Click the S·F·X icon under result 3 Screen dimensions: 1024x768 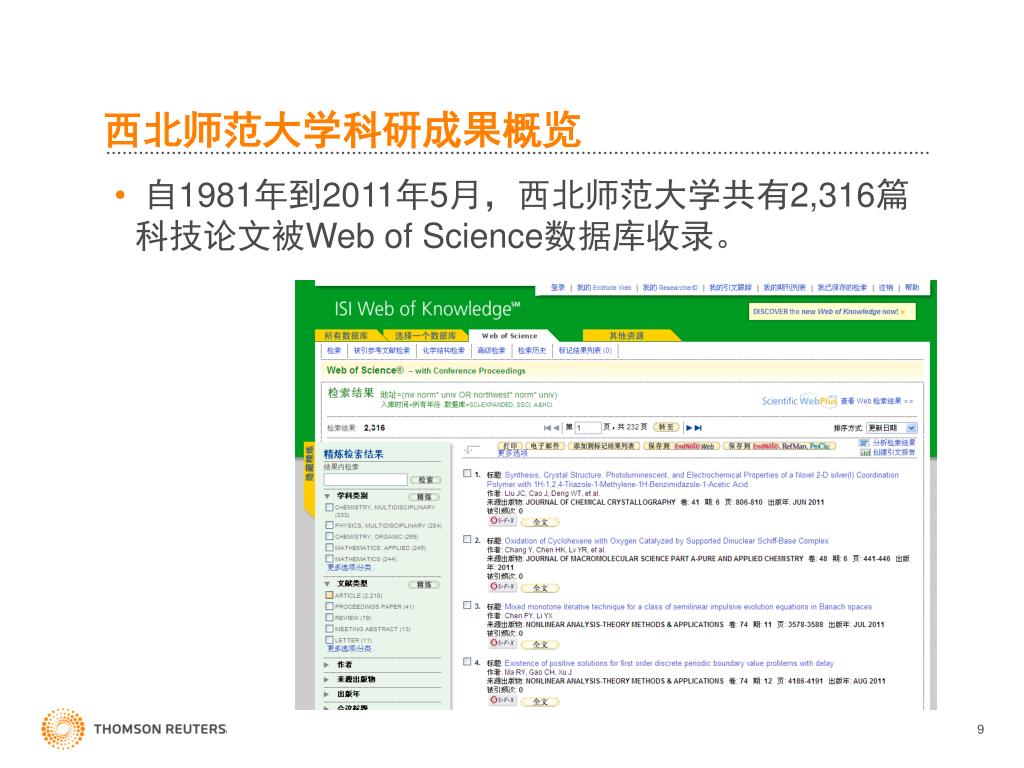click(502, 643)
